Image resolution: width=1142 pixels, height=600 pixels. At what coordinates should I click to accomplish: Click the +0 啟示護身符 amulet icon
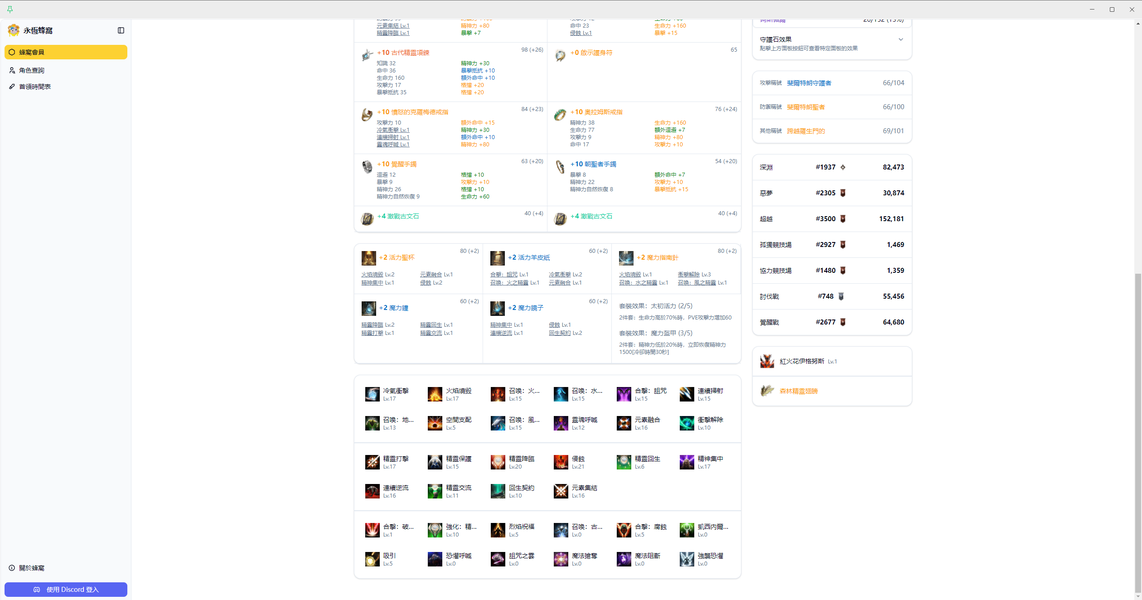point(560,55)
